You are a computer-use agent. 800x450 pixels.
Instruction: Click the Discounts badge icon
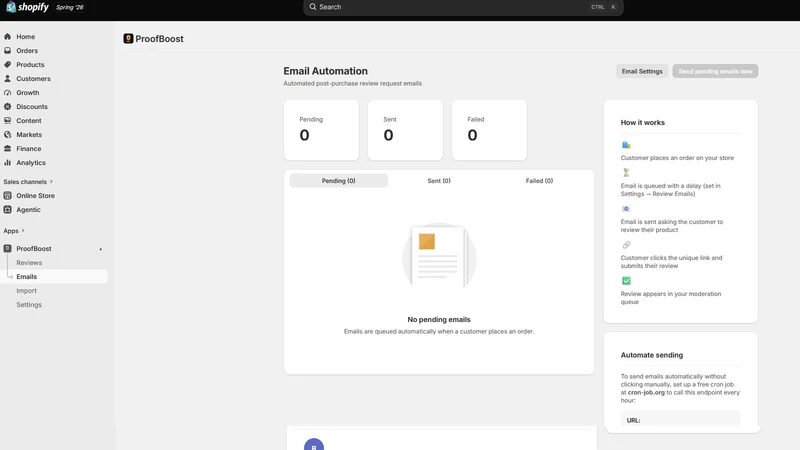[x=8, y=107]
